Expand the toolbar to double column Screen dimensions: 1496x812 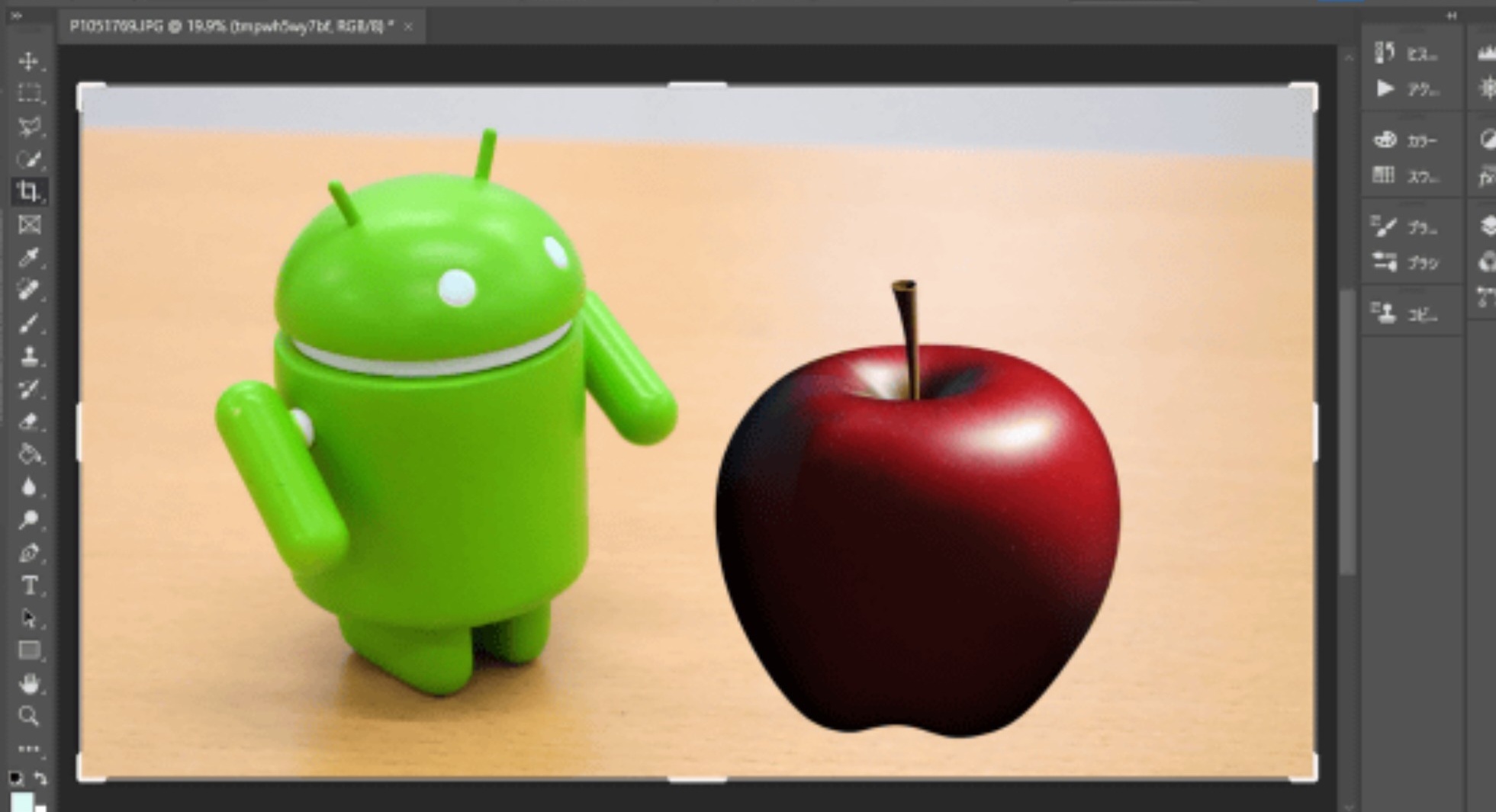point(16,15)
